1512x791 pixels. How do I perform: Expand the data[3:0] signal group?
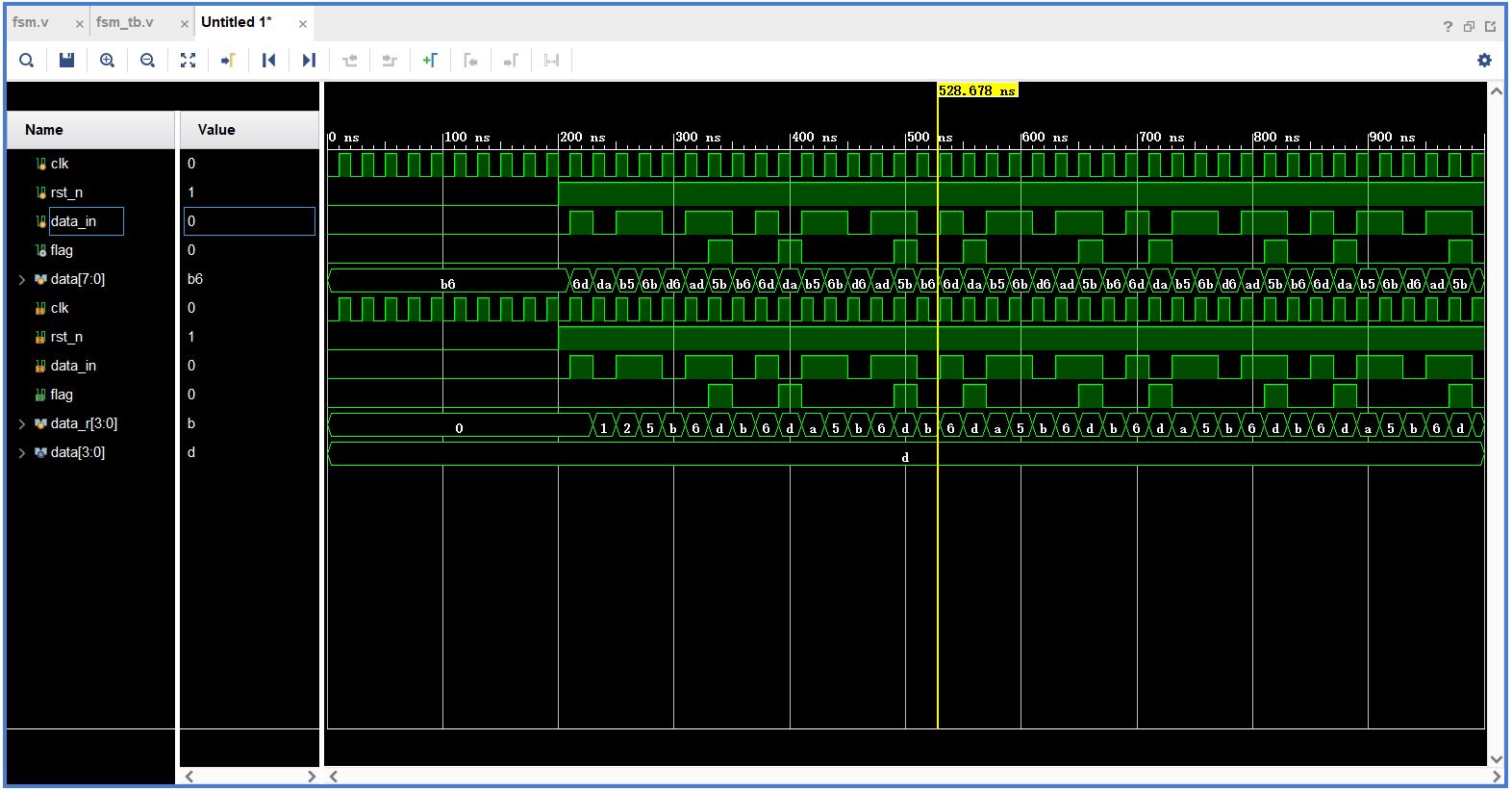22,452
